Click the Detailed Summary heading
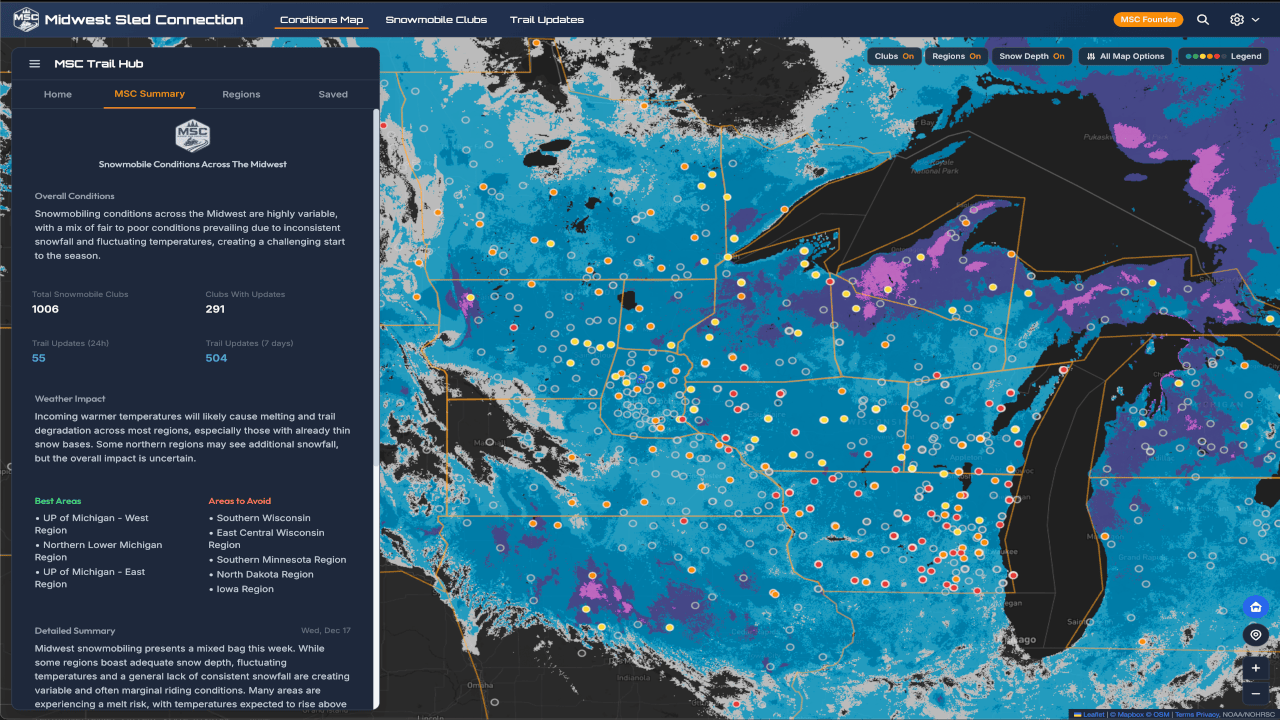 point(75,631)
